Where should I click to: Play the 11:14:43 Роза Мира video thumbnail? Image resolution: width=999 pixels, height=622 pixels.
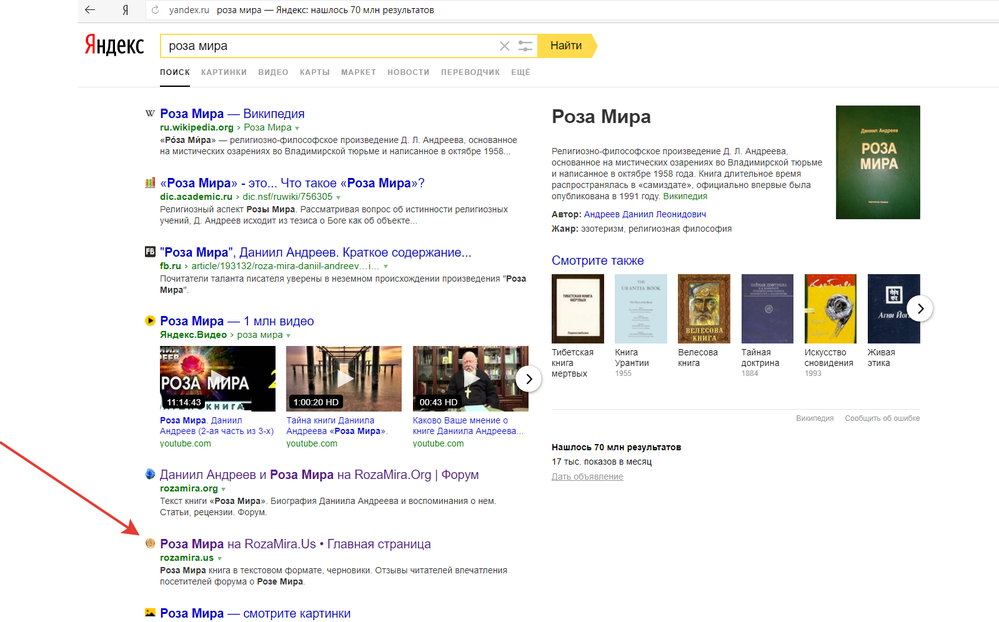pyautogui.click(x=217, y=379)
